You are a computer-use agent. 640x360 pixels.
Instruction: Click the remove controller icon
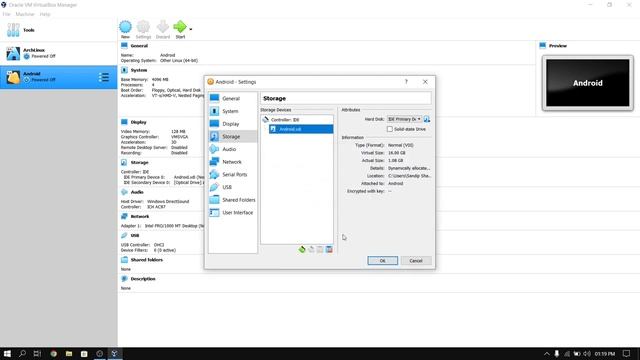pos(311,249)
